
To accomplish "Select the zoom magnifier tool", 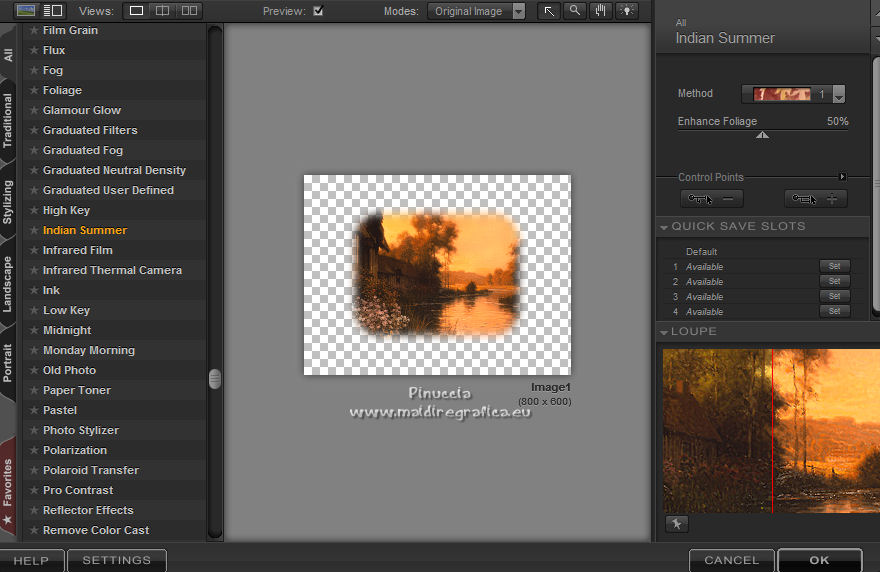I will pos(575,11).
